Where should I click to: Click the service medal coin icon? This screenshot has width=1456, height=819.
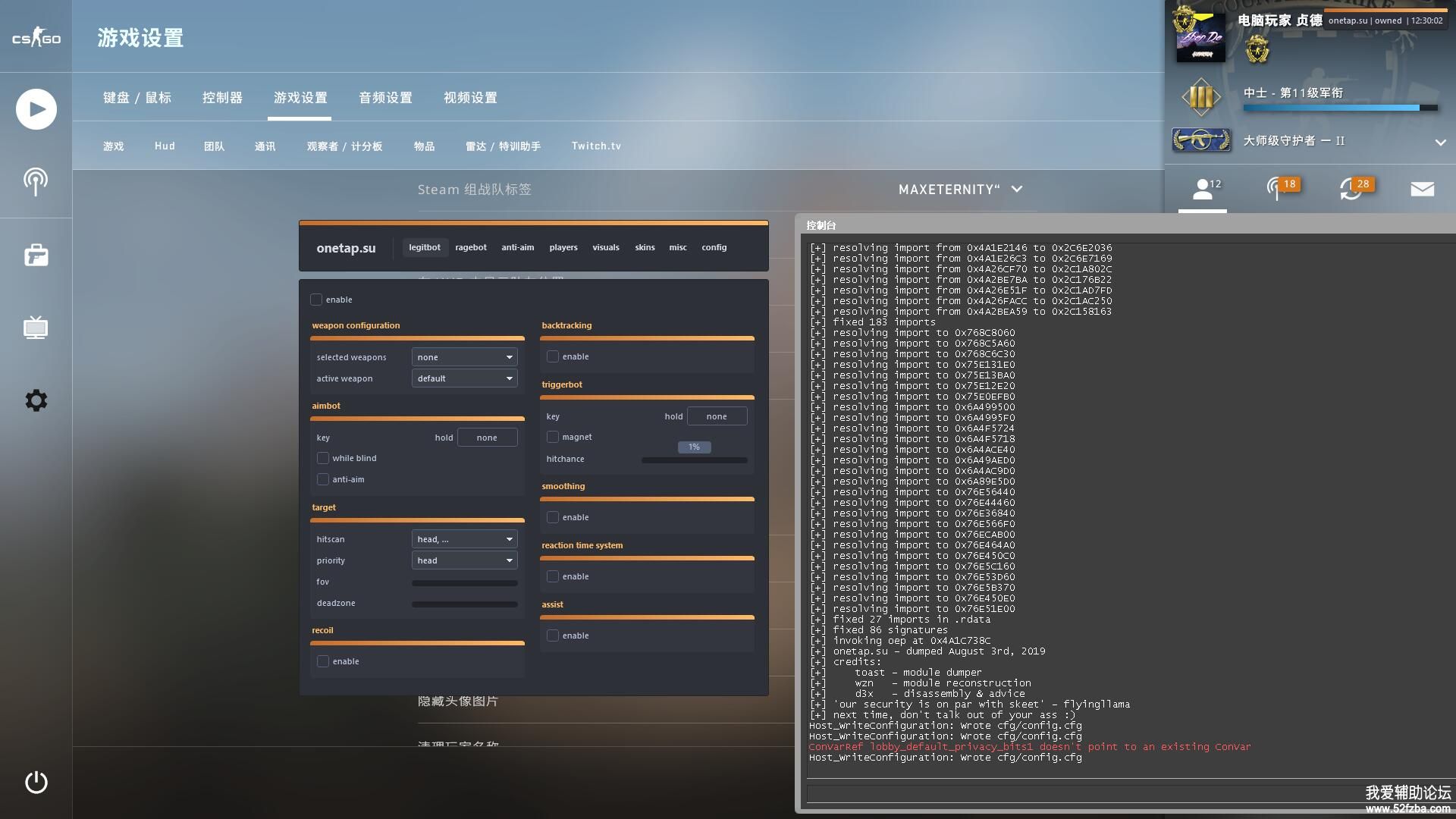click(1257, 50)
